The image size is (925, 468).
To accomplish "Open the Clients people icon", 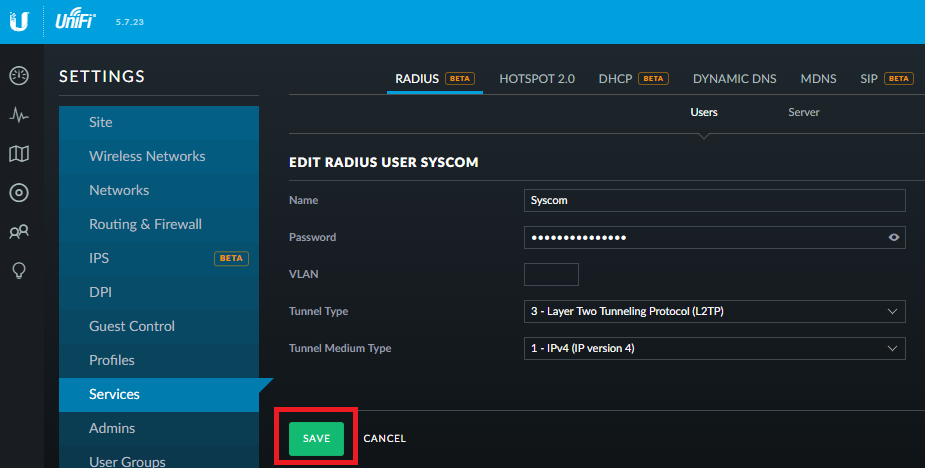I will 19,231.
